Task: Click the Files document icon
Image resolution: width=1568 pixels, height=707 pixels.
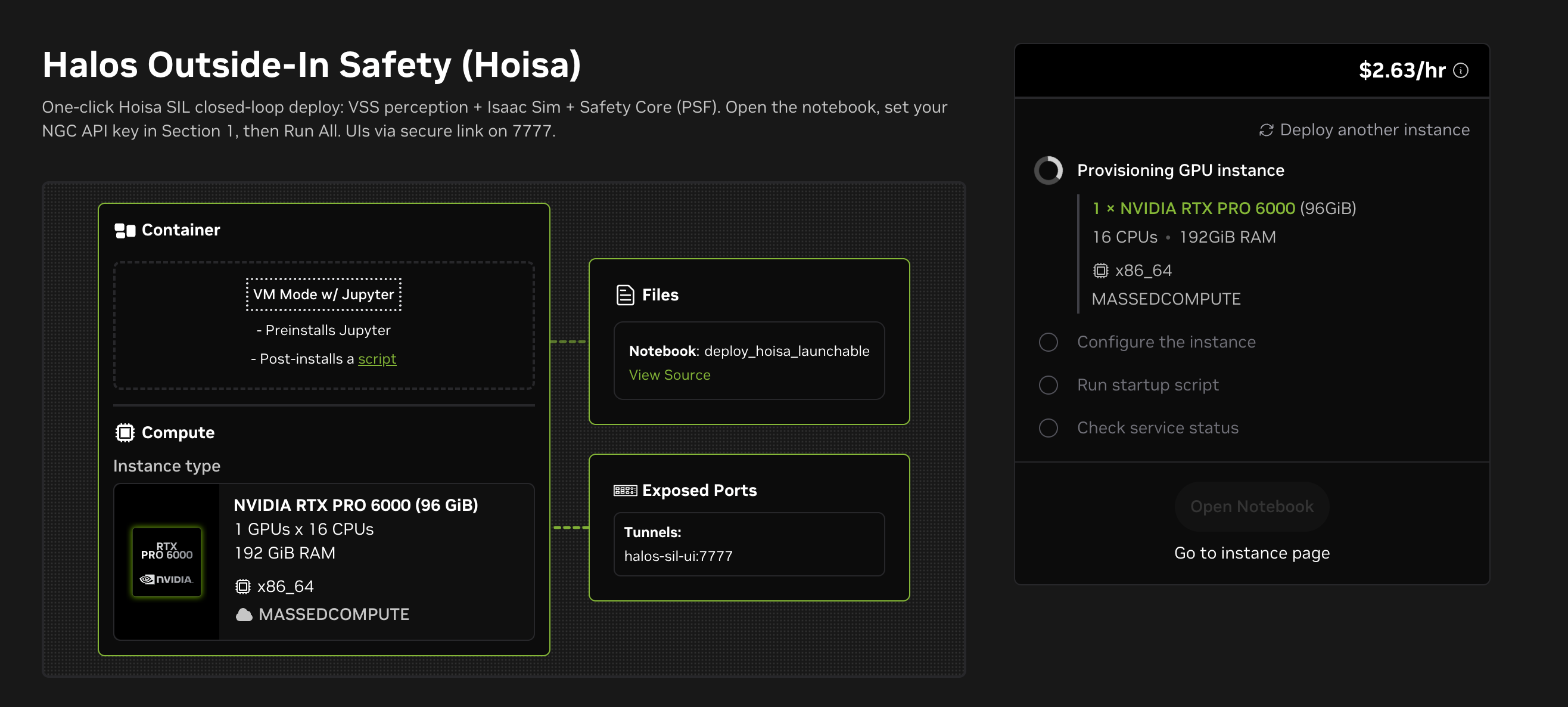Action: tap(625, 295)
